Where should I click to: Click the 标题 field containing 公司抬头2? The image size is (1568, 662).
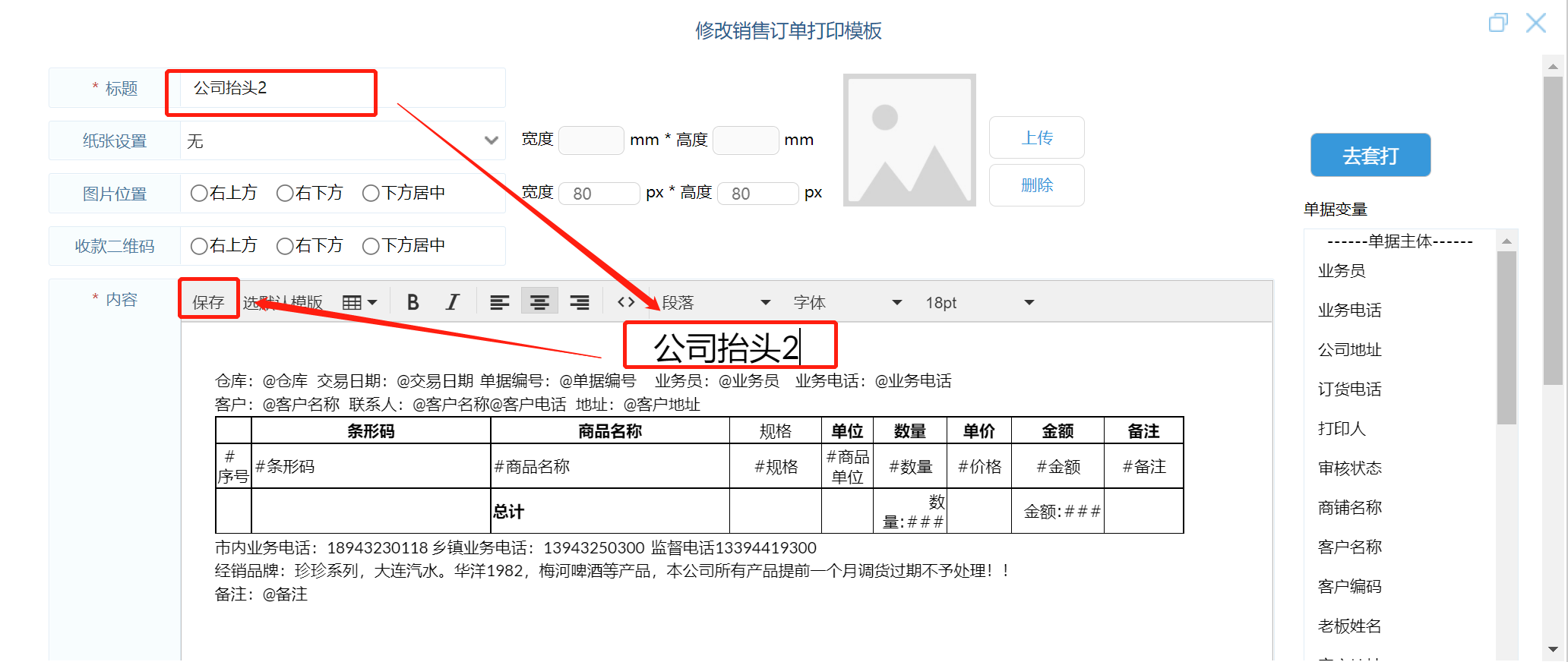click(x=343, y=88)
